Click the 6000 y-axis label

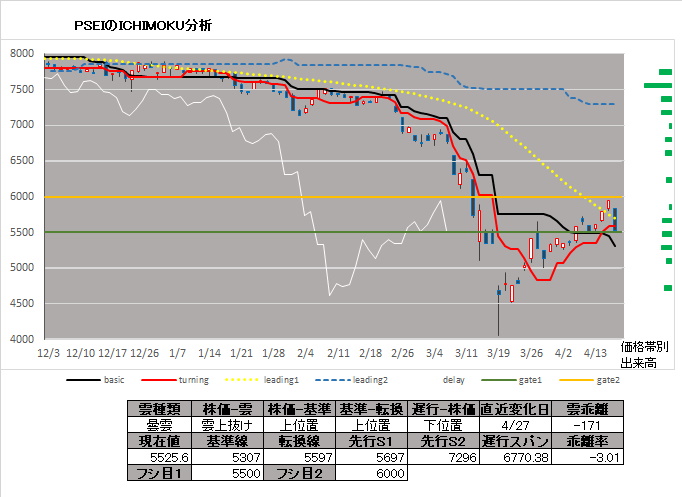click(x=22, y=196)
